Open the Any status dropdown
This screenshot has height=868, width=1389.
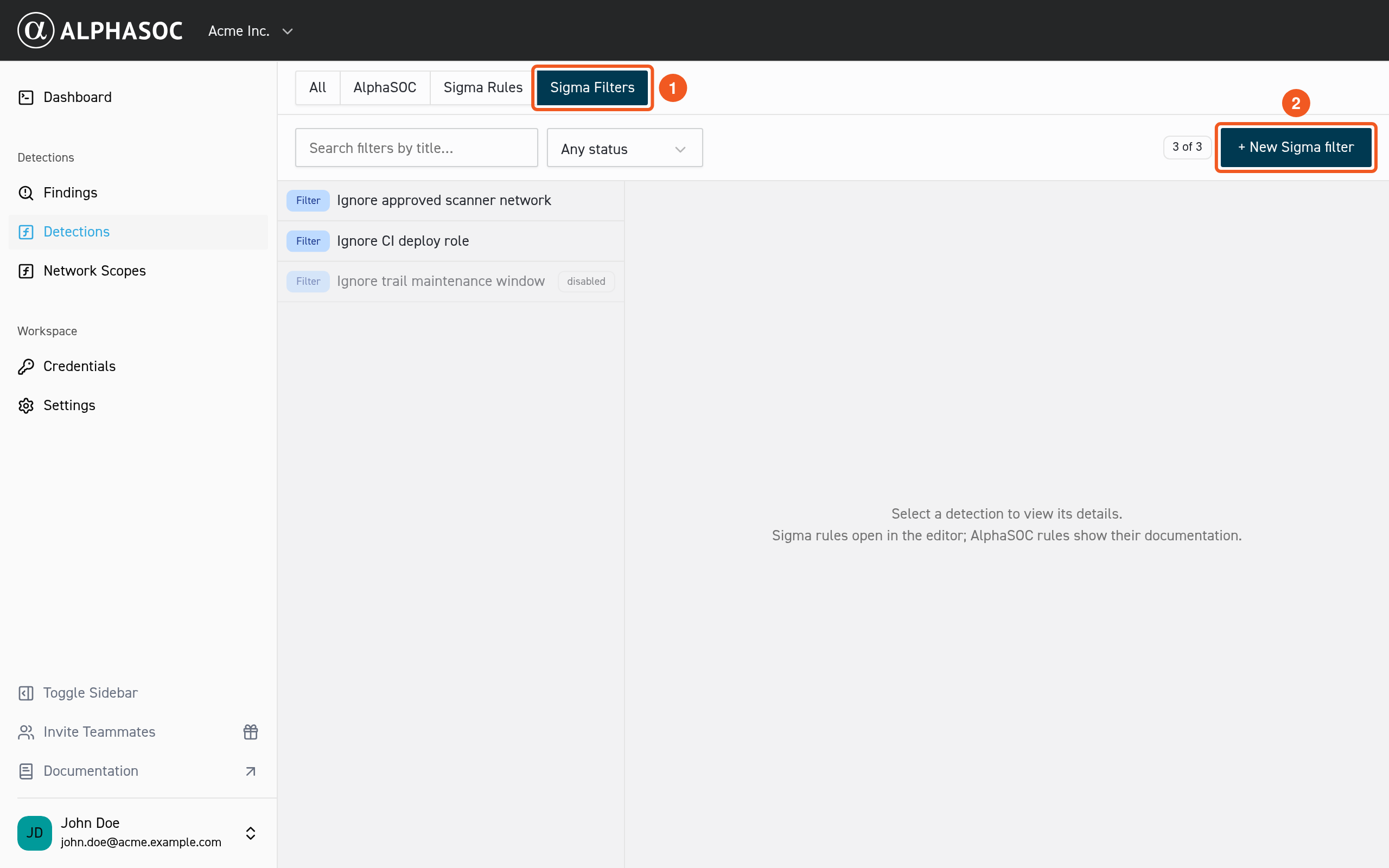pyautogui.click(x=625, y=148)
